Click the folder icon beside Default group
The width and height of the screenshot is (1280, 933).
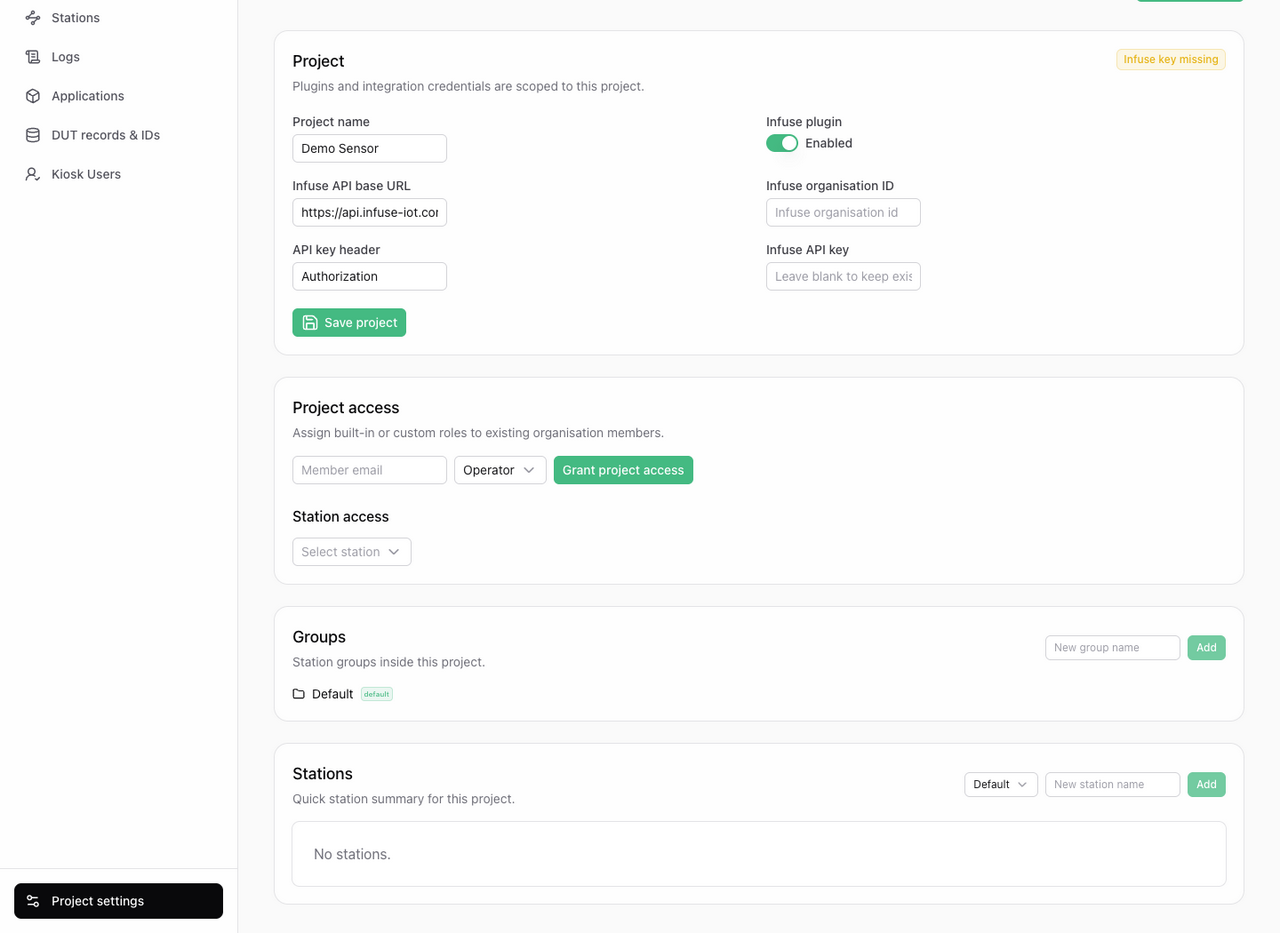tap(299, 694)
